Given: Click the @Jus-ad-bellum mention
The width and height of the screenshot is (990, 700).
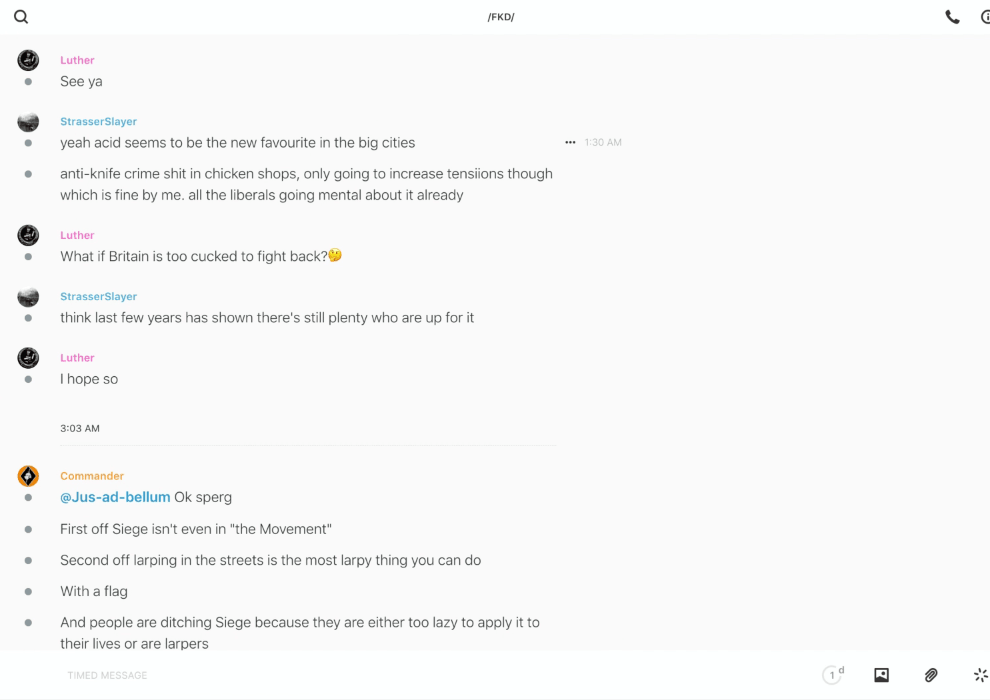Looking at the screenshot, I should 115,497.
